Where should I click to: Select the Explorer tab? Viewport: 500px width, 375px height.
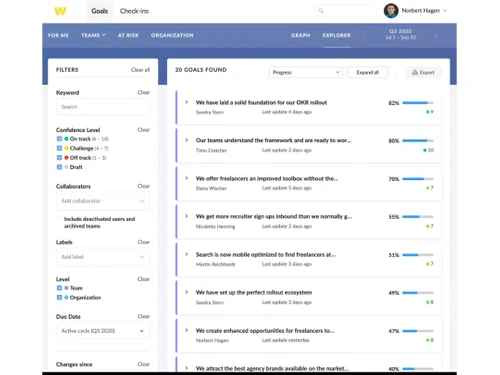click(x=336, y=35)
